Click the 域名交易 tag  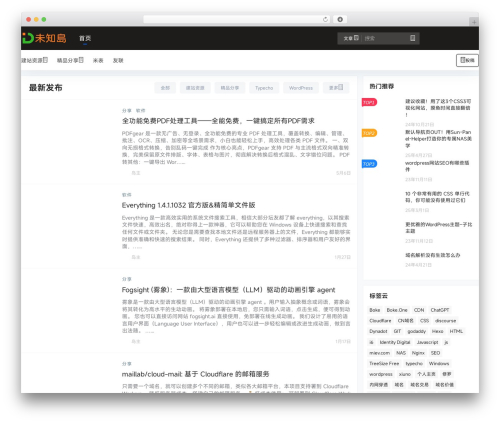click(419, 385)
